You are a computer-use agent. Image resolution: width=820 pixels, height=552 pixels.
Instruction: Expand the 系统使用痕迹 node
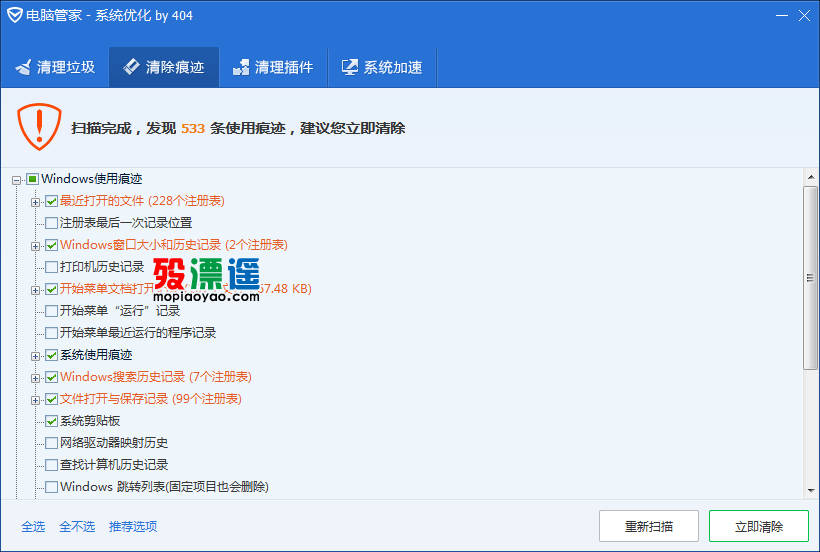coord(36,356)
